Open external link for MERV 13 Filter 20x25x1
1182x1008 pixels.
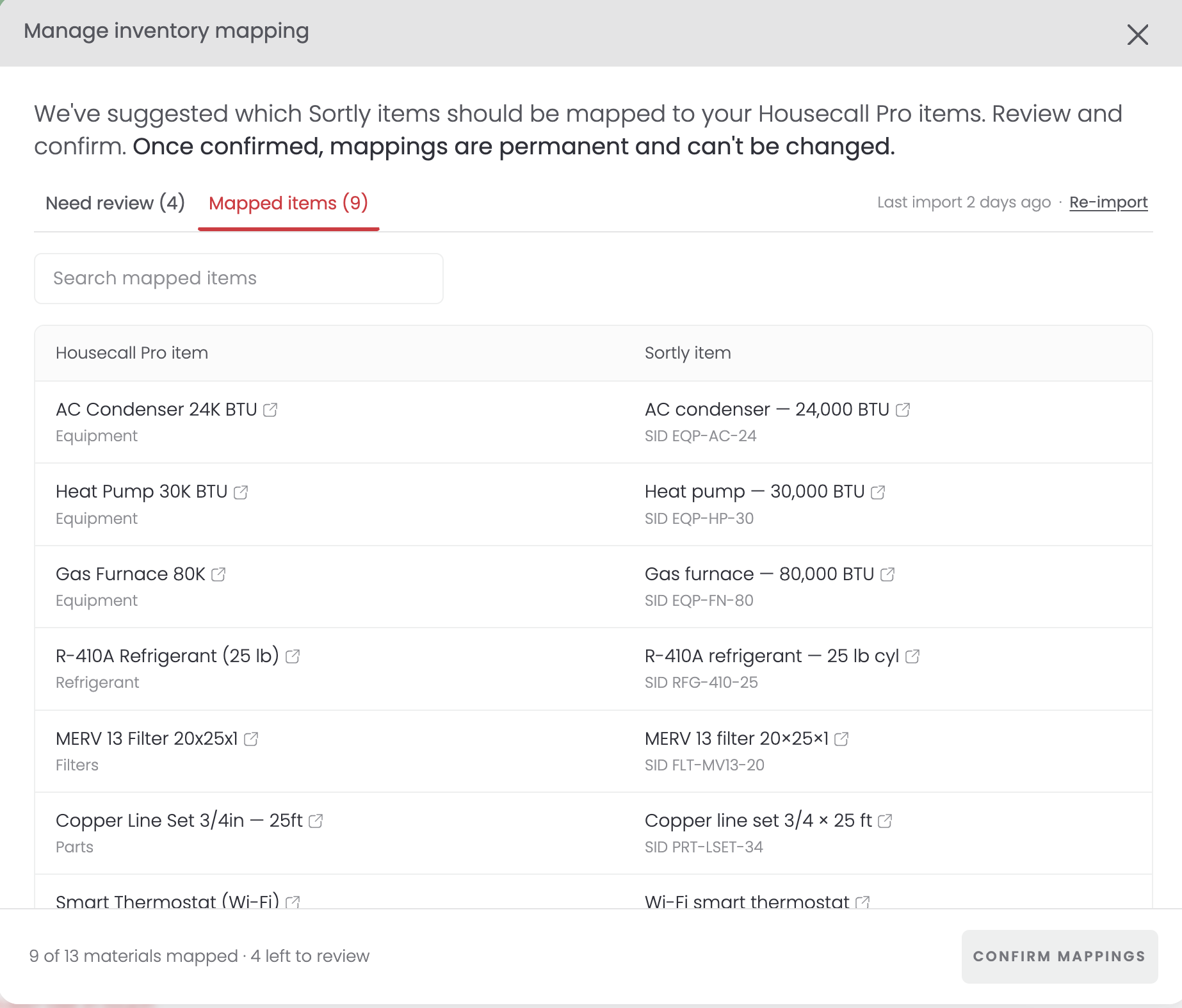(x=251, y=739)
